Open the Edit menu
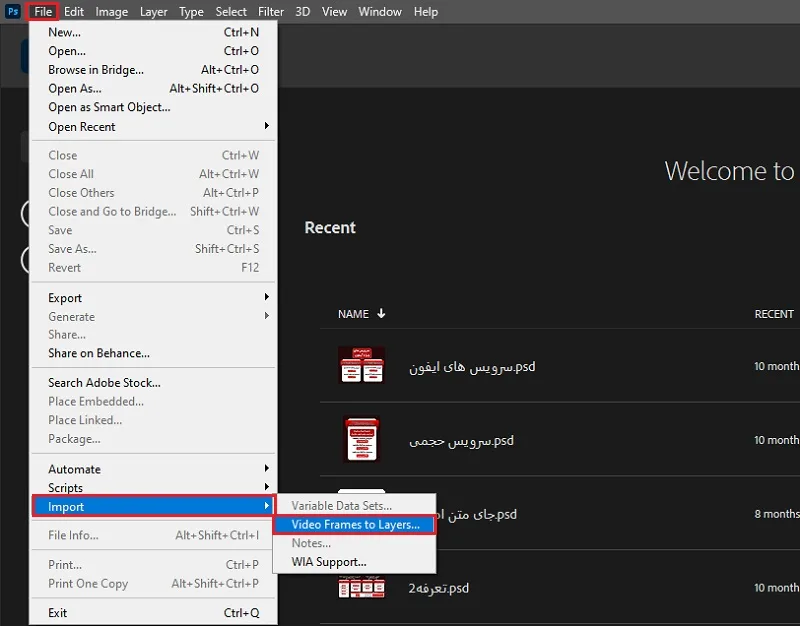Viewport: 800px width, 626px height. (73, 11)
